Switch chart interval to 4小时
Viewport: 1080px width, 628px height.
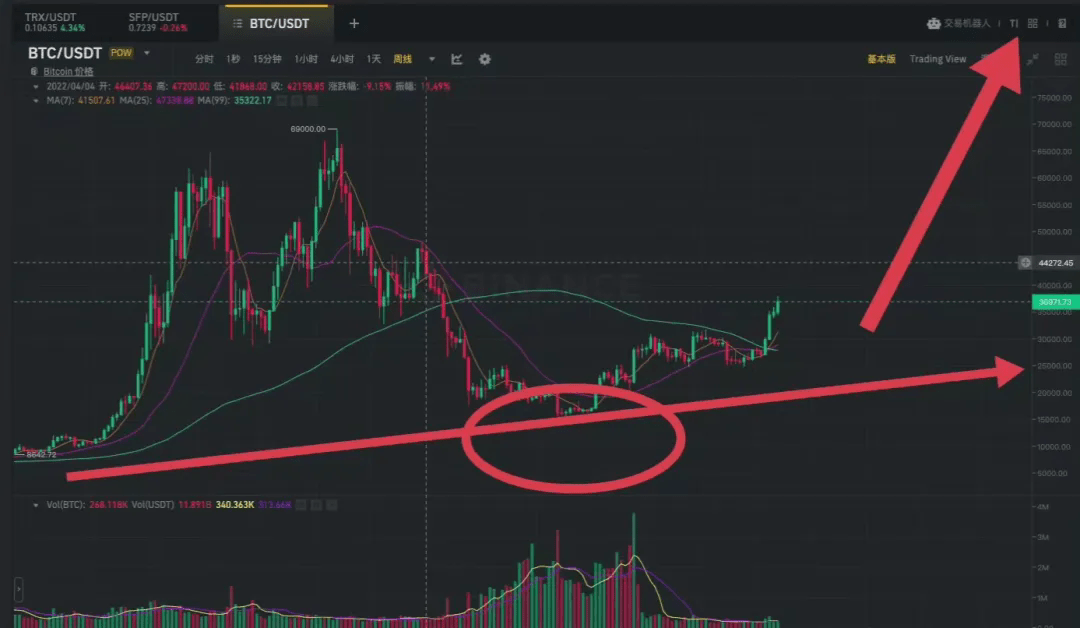(x=342, y=59)
